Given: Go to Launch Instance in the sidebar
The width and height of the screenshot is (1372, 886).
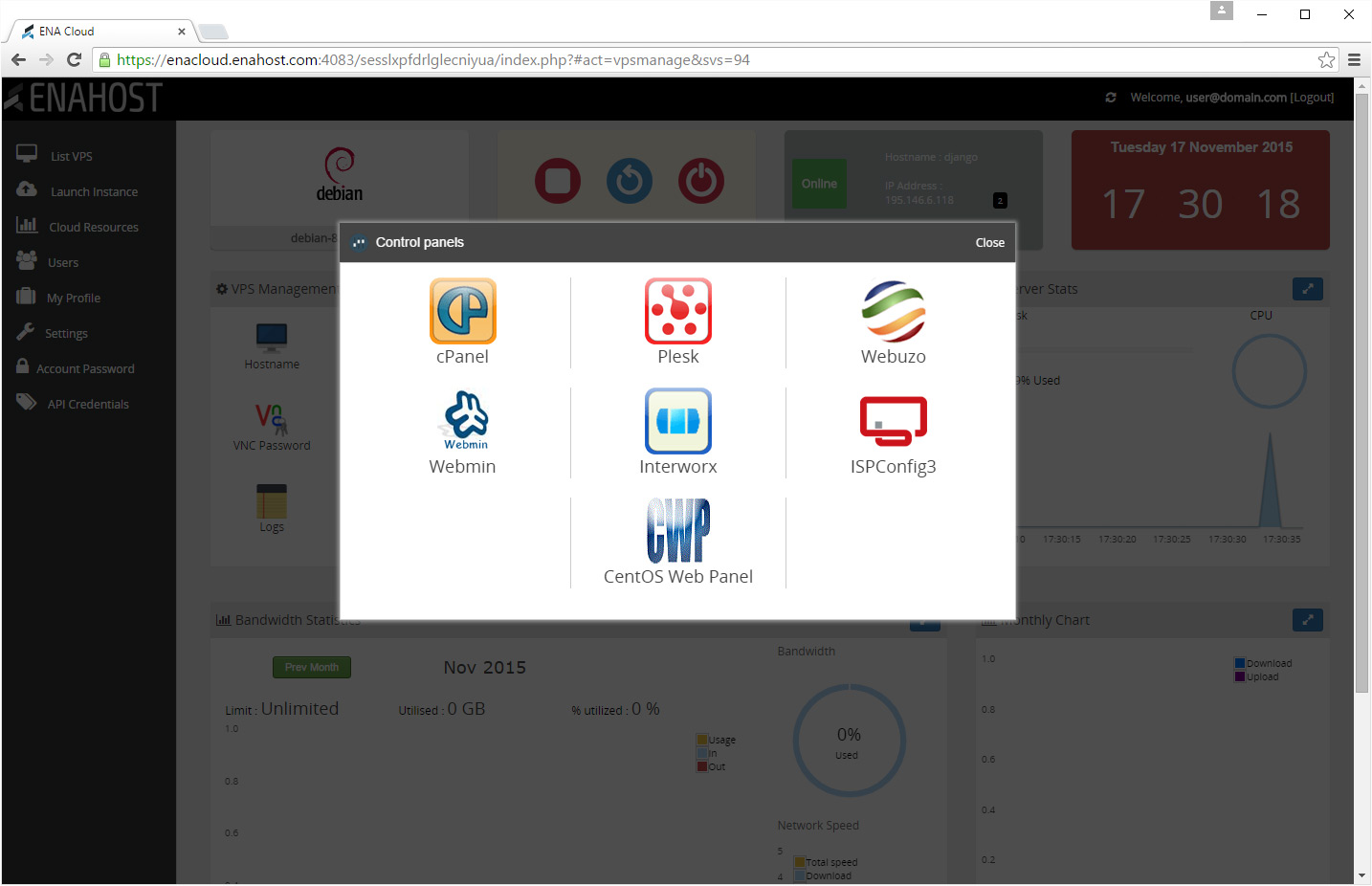Looking at the screenshot, I should click(94, 192).
